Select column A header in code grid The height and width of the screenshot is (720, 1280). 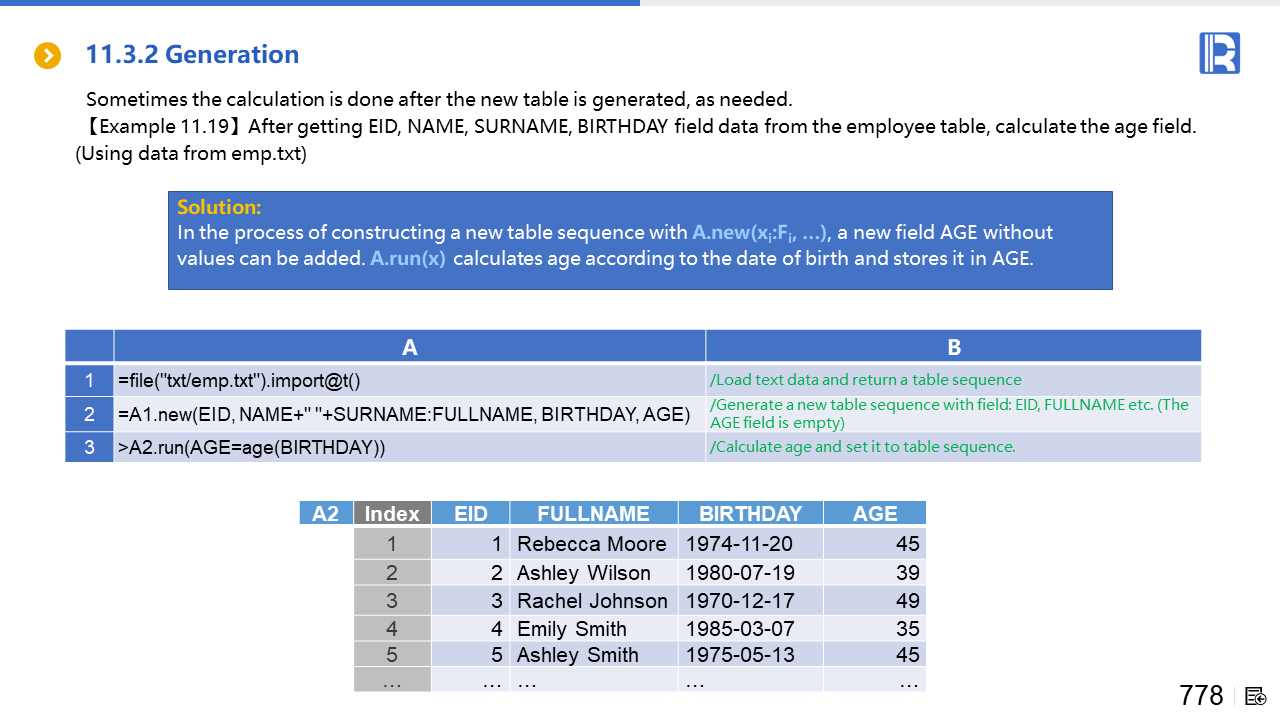[409, 347]
